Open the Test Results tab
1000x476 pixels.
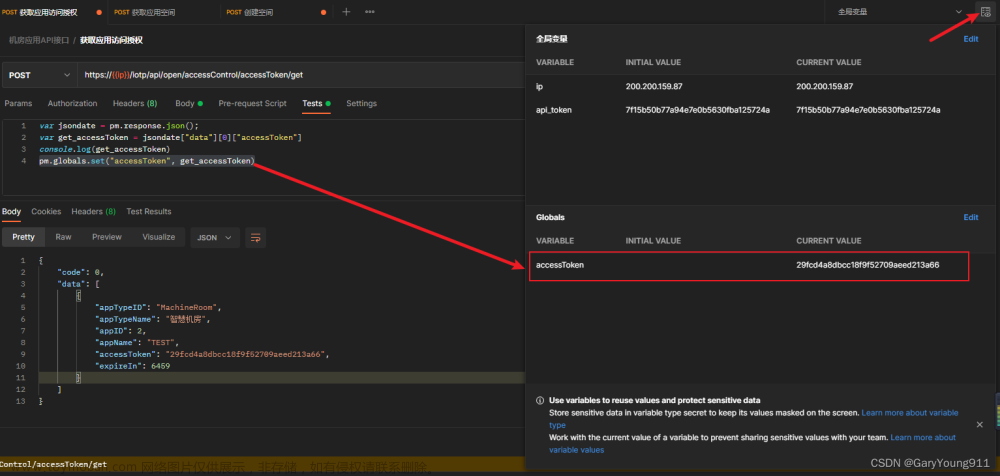pos(149,211)
